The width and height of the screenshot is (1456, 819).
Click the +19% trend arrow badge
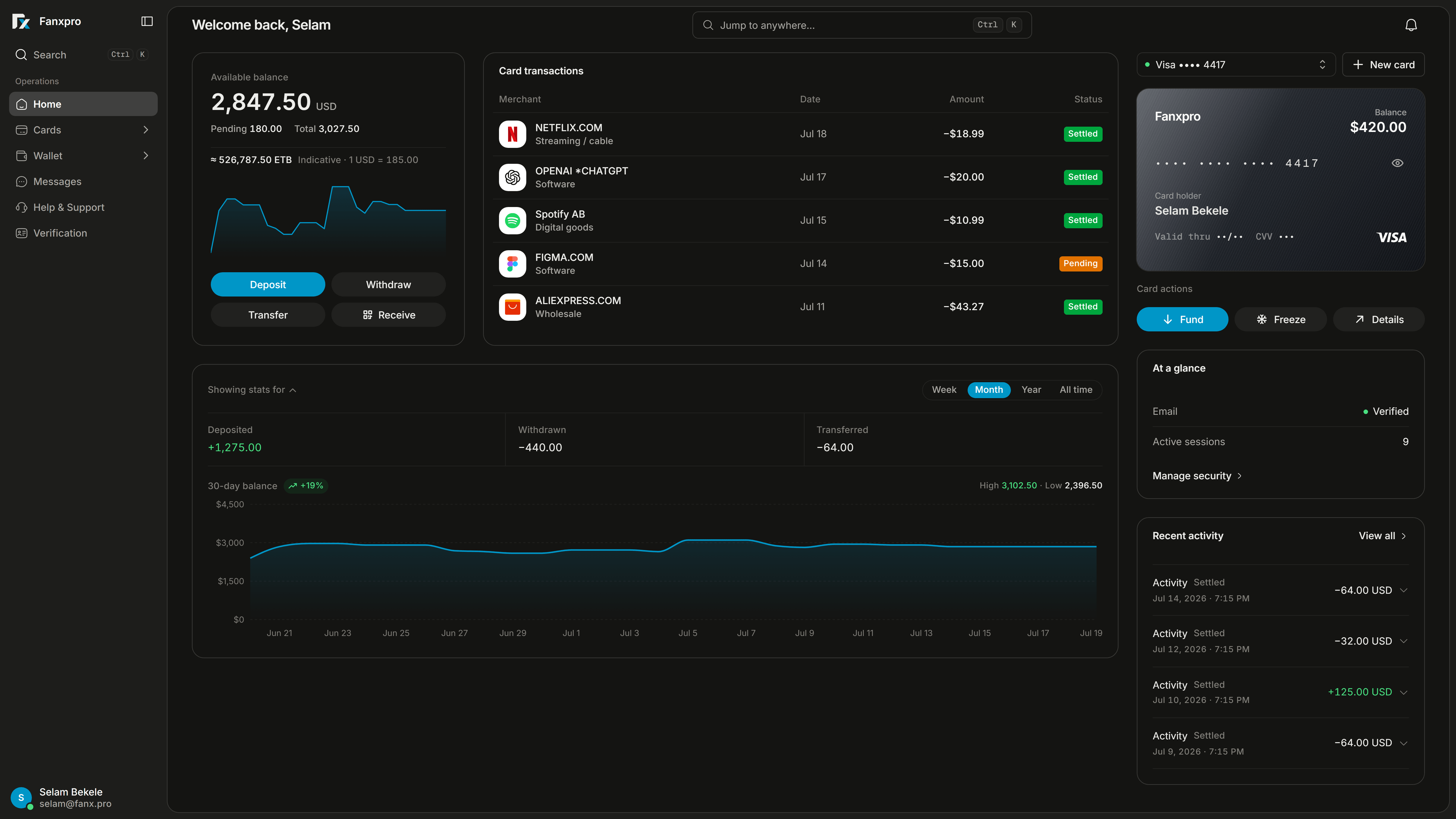[x=306, y=485]
